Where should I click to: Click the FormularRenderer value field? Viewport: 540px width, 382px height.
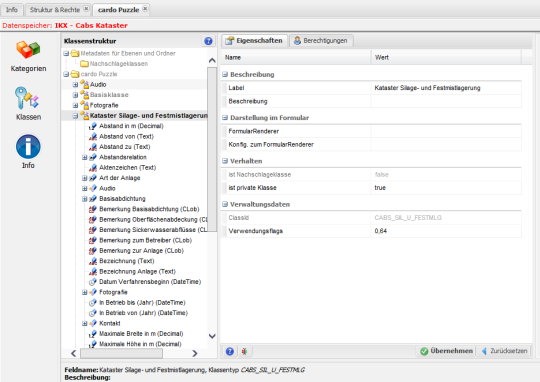point(446,131)
